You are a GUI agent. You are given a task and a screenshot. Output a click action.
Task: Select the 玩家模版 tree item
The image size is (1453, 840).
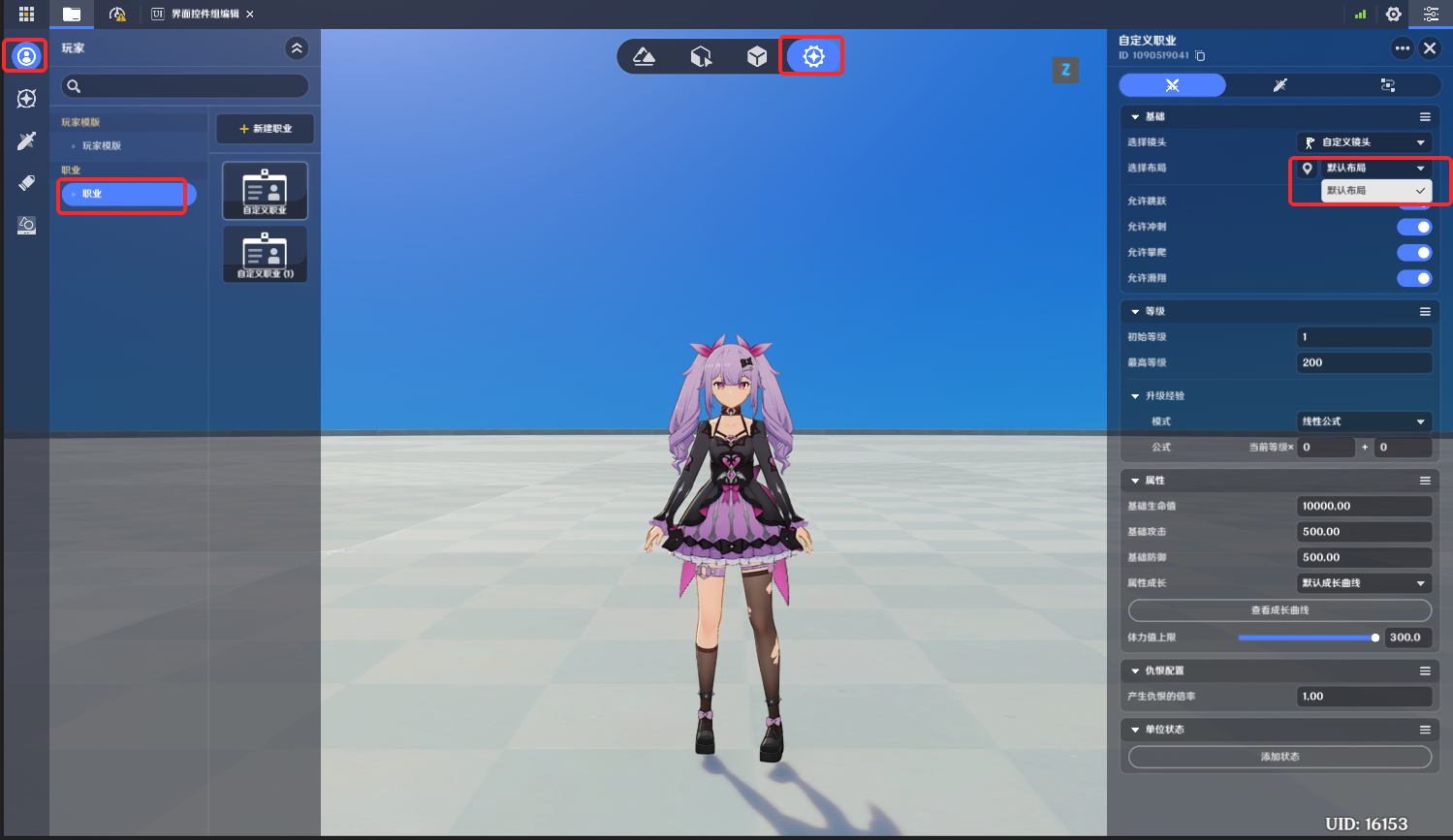click(102, 146)
